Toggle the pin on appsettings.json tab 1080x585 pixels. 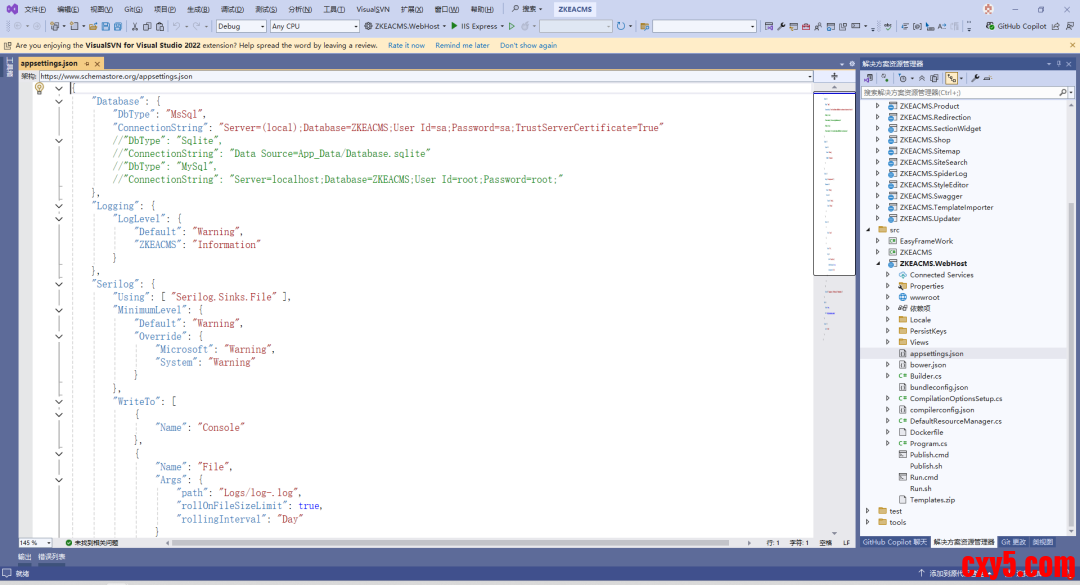tap(87, 64)
